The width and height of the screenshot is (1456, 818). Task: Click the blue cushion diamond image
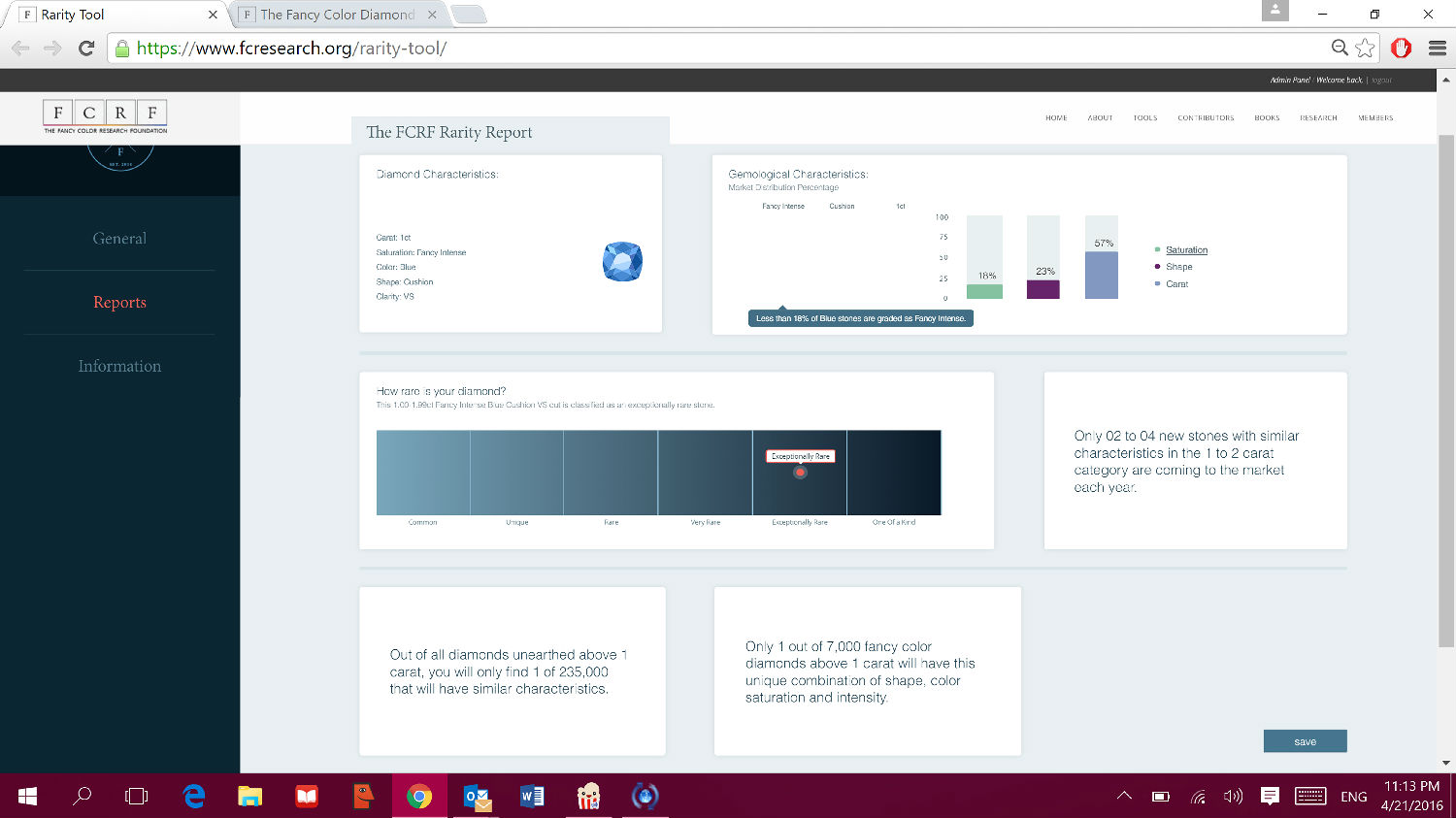click(x=622, y=262)
